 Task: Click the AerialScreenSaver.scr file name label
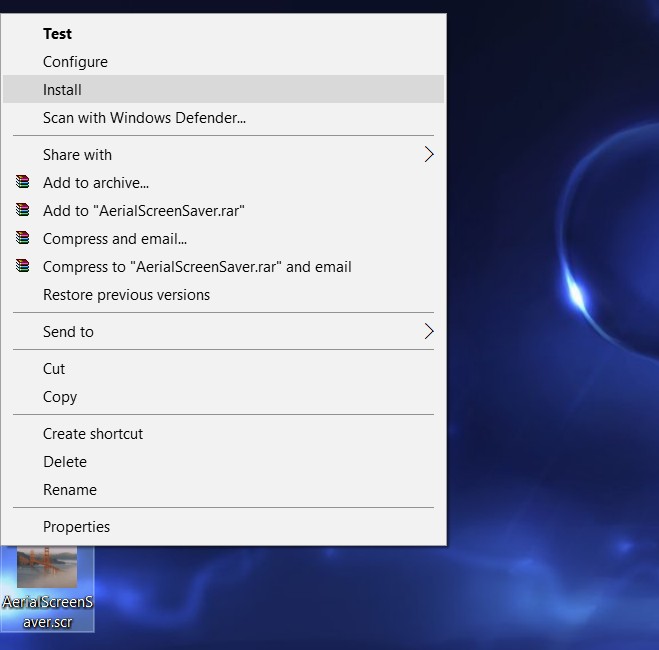(x=47, y=612)
